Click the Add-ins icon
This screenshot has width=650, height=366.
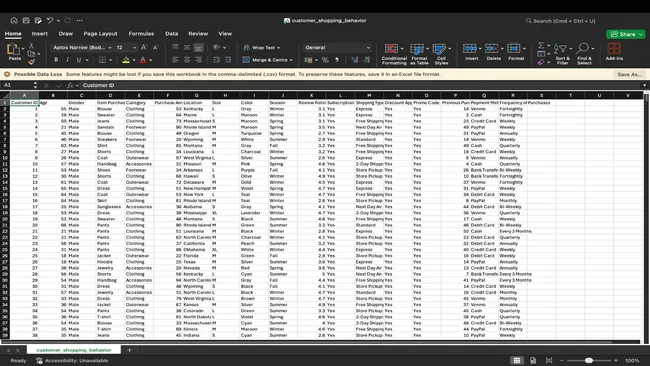[x=614, y=49]
